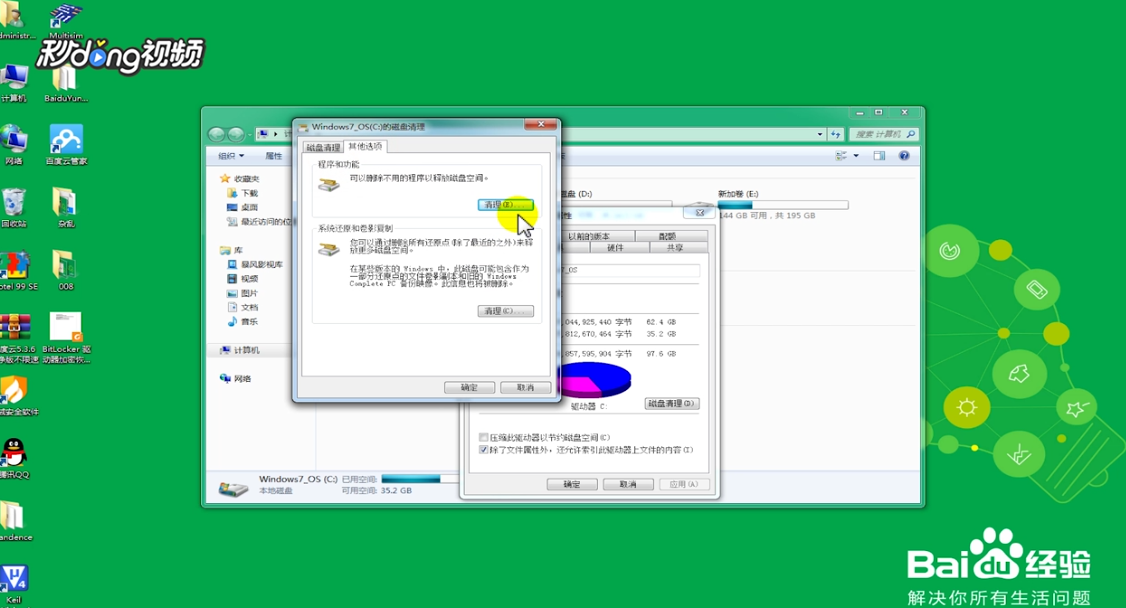Open the 计算机 desktop icon
Viewport: 1126px width, 608px height.
[14, 83]
